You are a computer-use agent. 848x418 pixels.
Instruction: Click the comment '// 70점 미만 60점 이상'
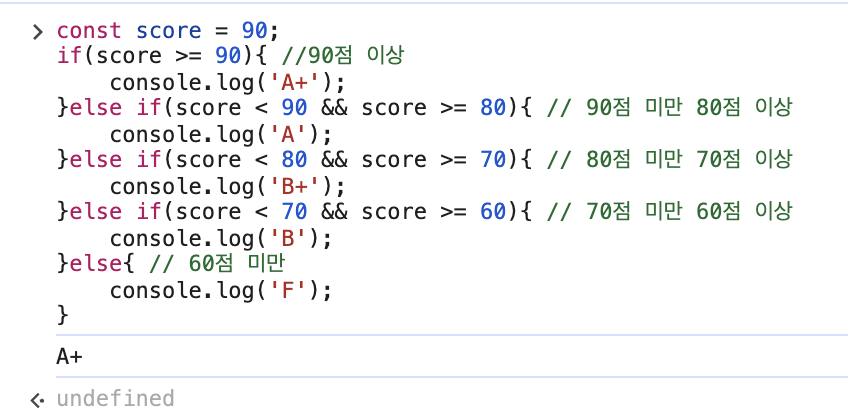click(x=669, y=211)
